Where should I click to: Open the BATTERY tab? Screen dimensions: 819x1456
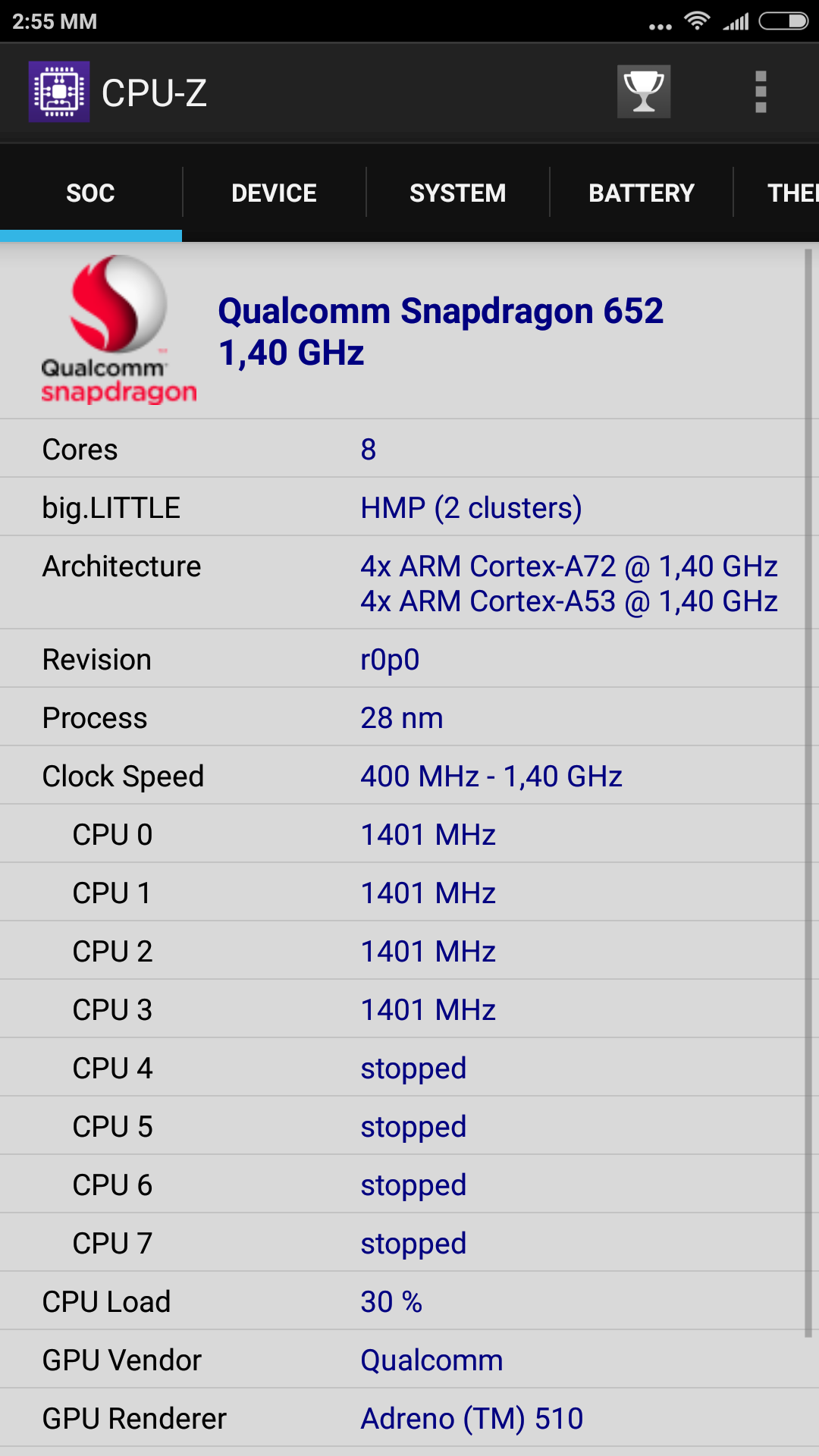pyautogui.click(x=642, y=193)
